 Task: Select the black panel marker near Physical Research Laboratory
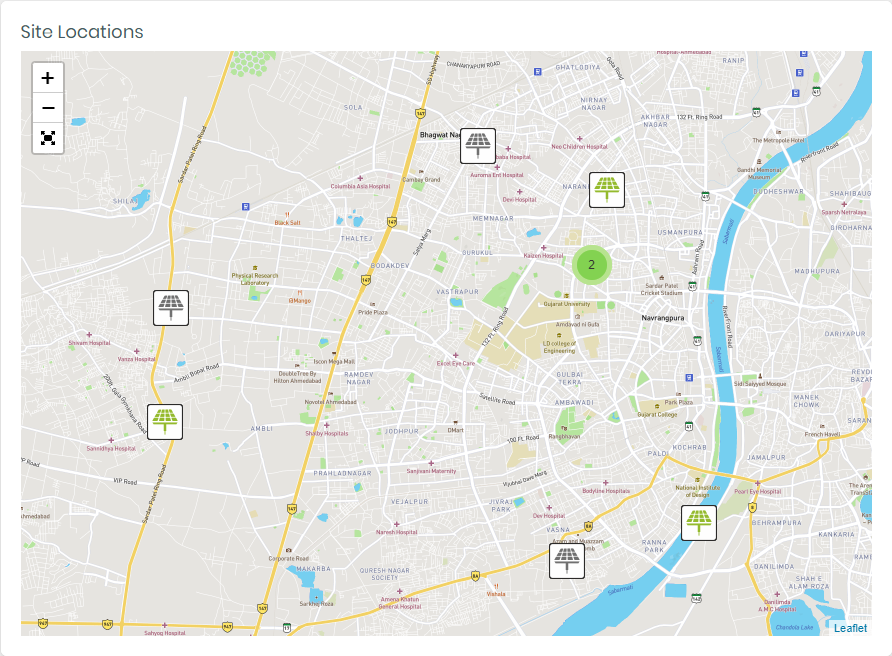pos(171,308)
